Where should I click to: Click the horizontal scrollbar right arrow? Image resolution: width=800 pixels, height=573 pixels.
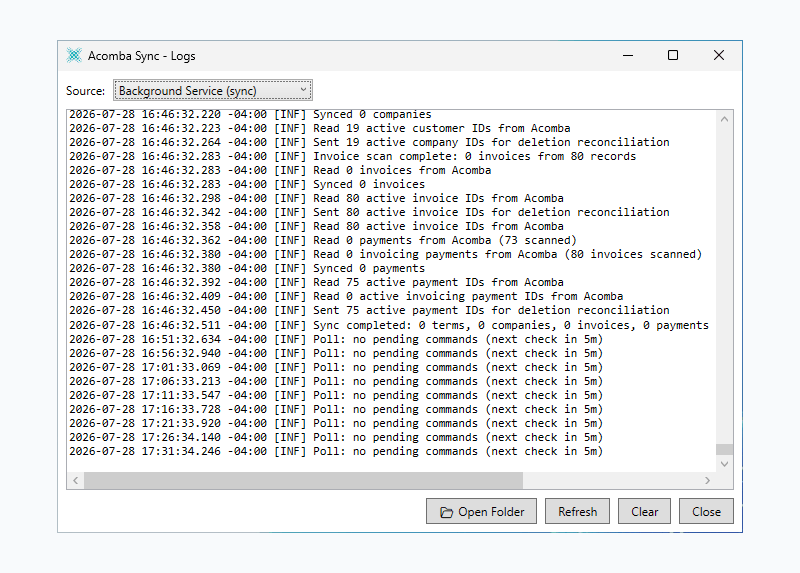click(707, 481)
